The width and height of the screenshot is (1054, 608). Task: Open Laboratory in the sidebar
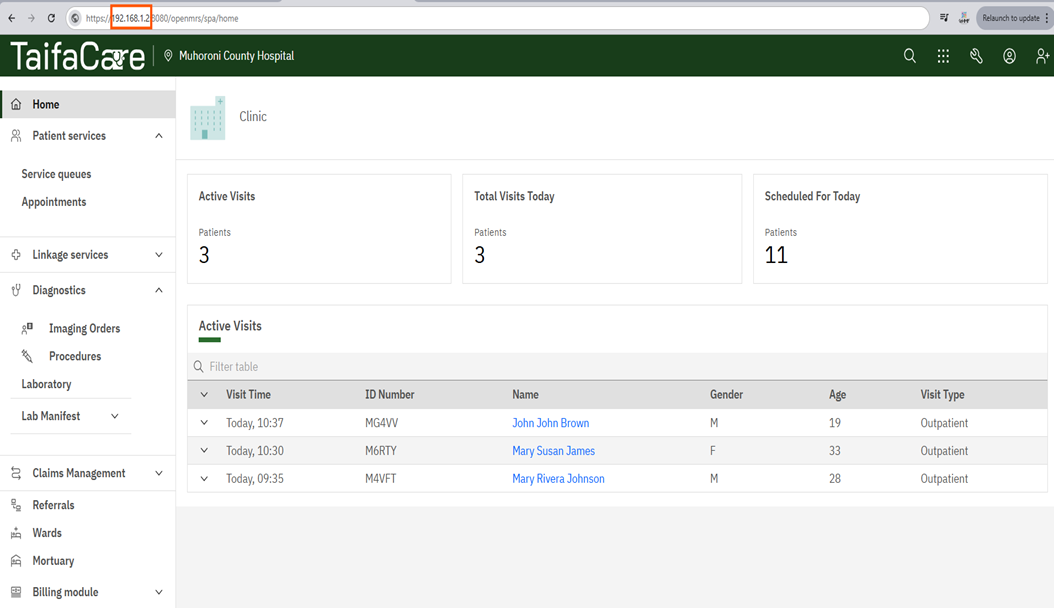(46, 384)
